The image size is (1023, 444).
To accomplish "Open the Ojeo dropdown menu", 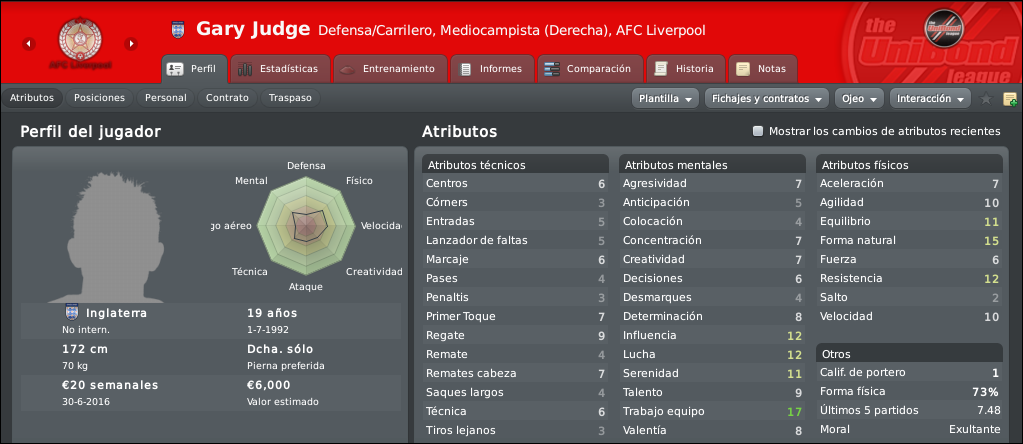I will click(859, 98).
